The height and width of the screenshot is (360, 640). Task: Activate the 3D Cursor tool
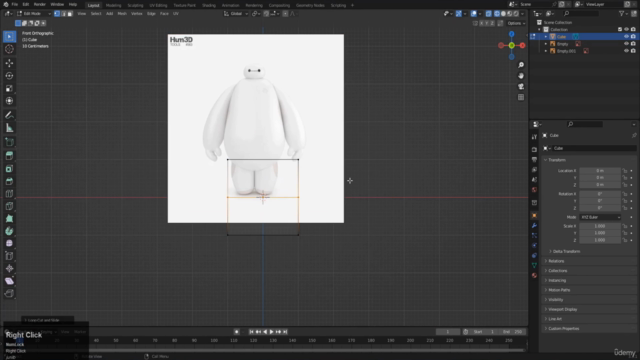9,49
